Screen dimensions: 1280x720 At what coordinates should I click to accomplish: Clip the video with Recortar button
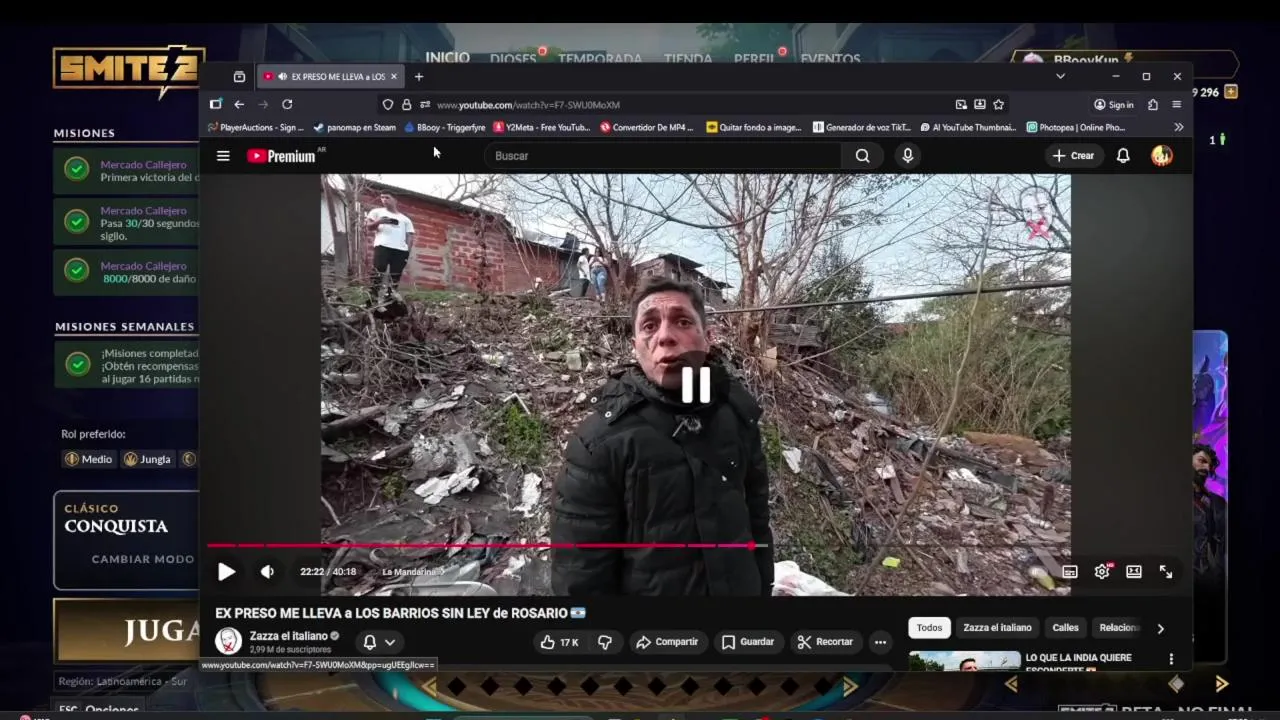825,642
